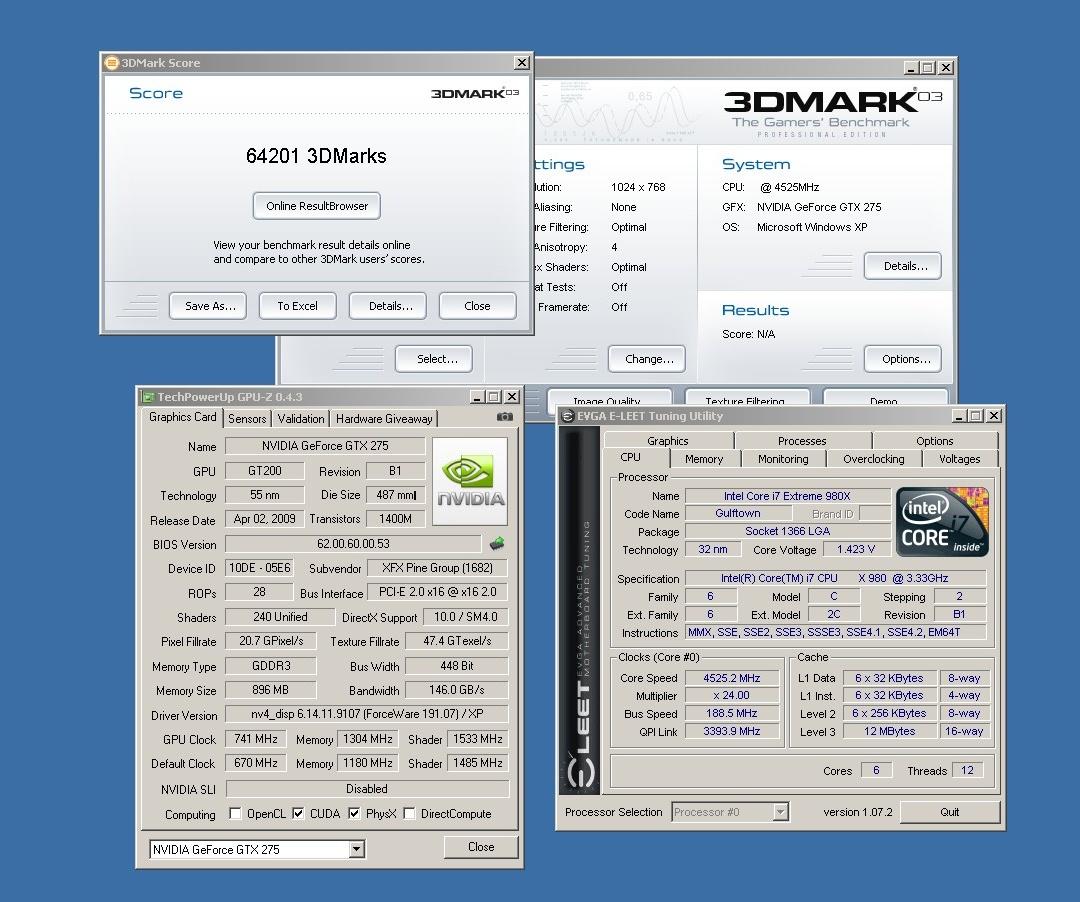Viewport: 1080px width, 902px height.
Task: Click the To Excel button
Action: coord(298,306)
